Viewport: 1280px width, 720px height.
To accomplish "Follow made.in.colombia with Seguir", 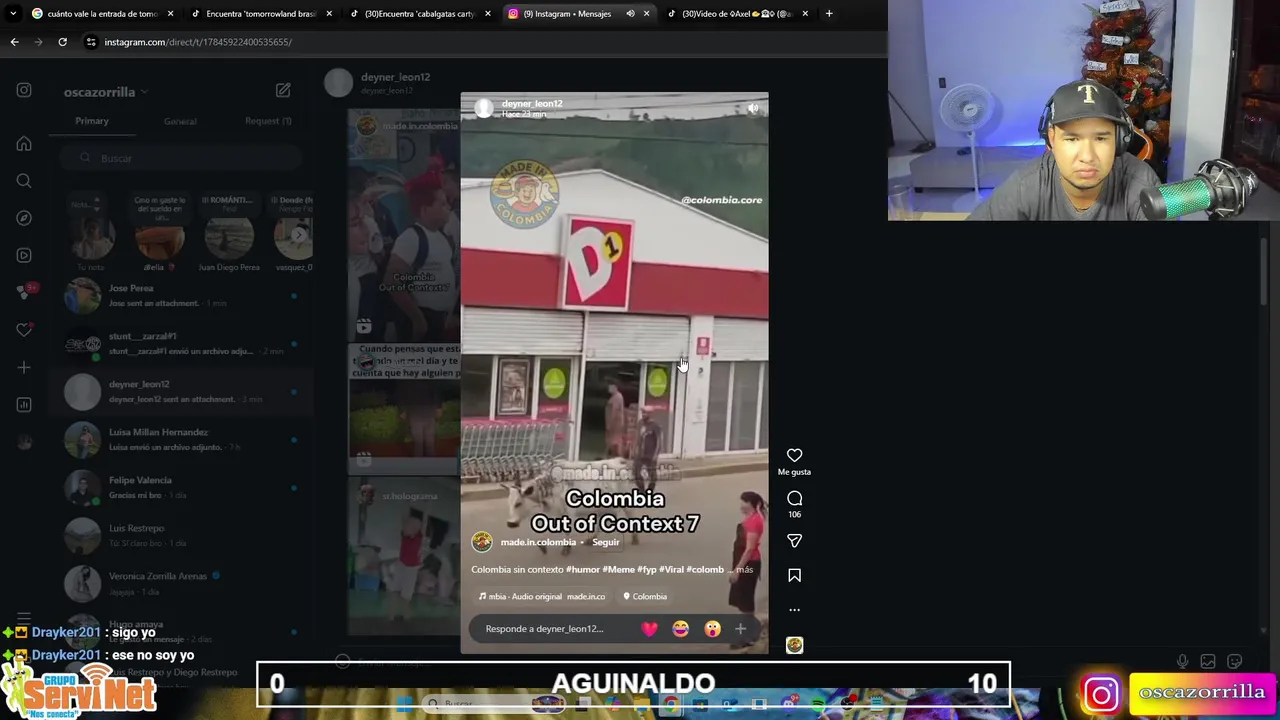I will click(605, 542).
